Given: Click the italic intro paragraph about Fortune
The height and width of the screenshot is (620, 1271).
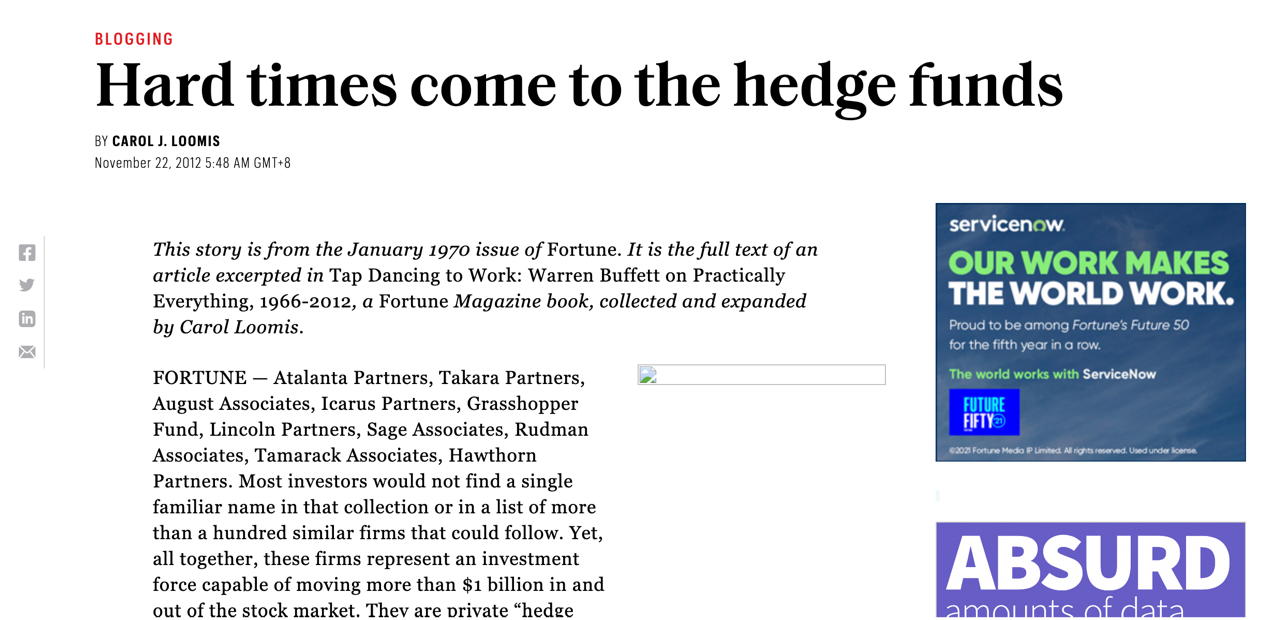Looking at the screenshot, I should (485, 288).
